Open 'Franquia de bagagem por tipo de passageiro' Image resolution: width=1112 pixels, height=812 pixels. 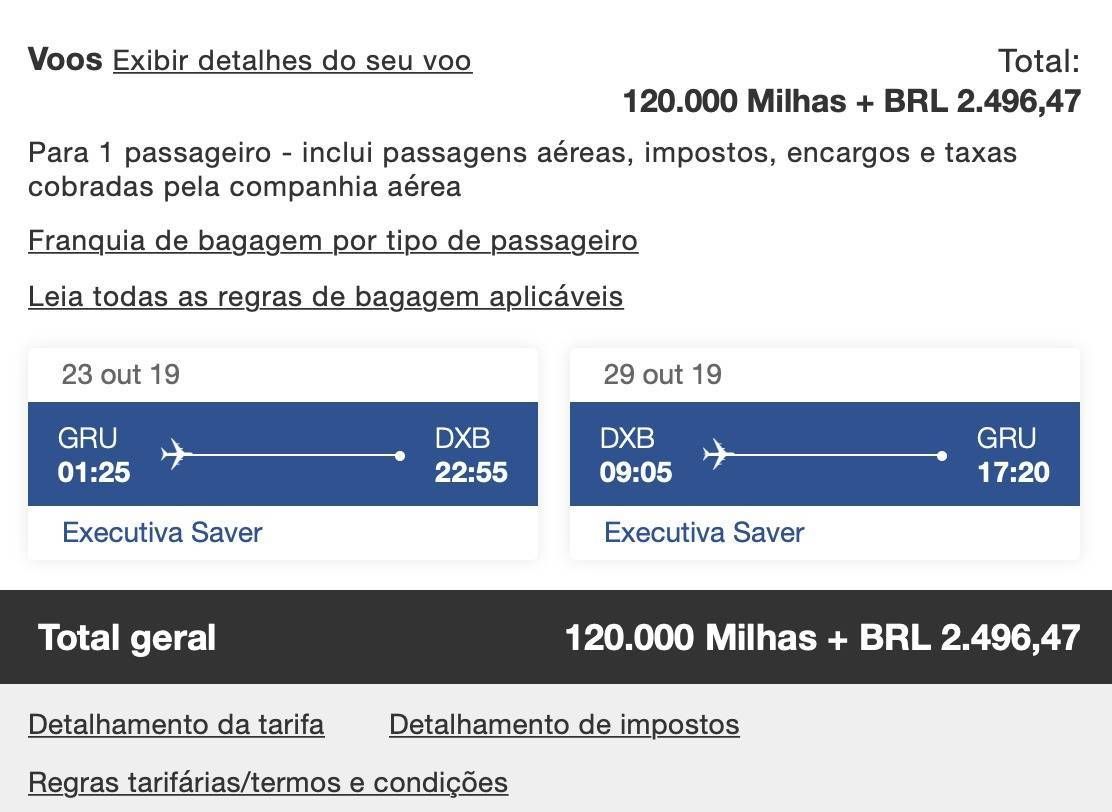tap(333, 240)
